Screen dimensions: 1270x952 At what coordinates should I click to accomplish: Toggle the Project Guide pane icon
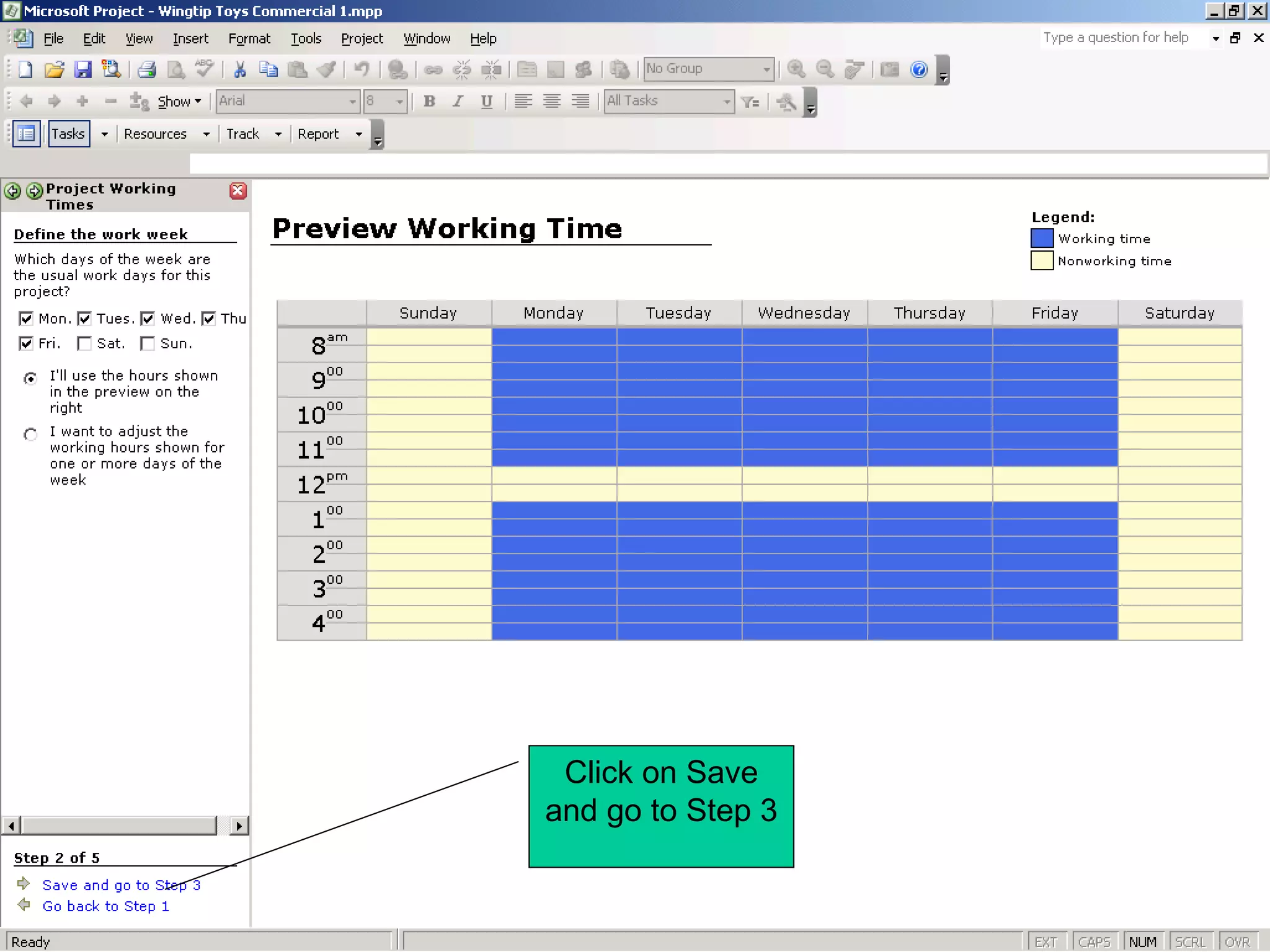click(x=26, y=134)
